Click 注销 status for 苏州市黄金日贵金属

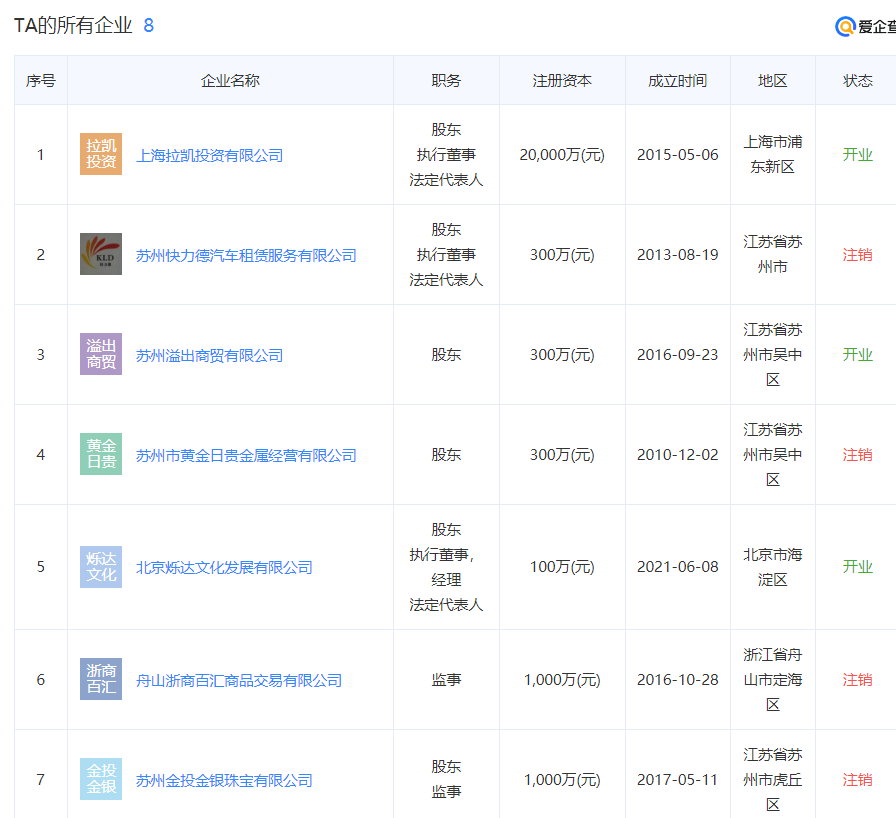pos(858,455)
